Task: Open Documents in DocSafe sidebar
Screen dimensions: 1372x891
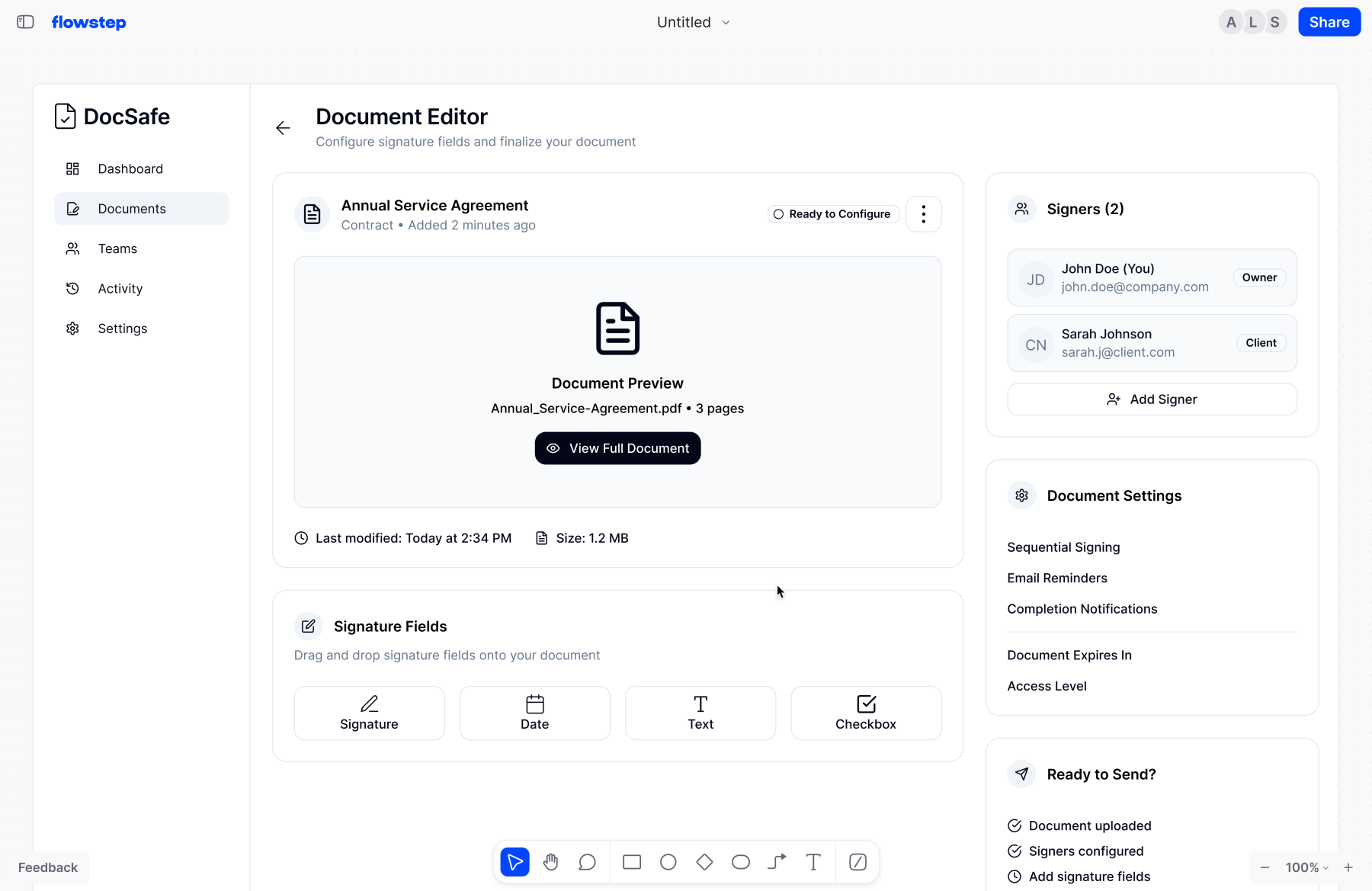Action: tap(141, 209)
